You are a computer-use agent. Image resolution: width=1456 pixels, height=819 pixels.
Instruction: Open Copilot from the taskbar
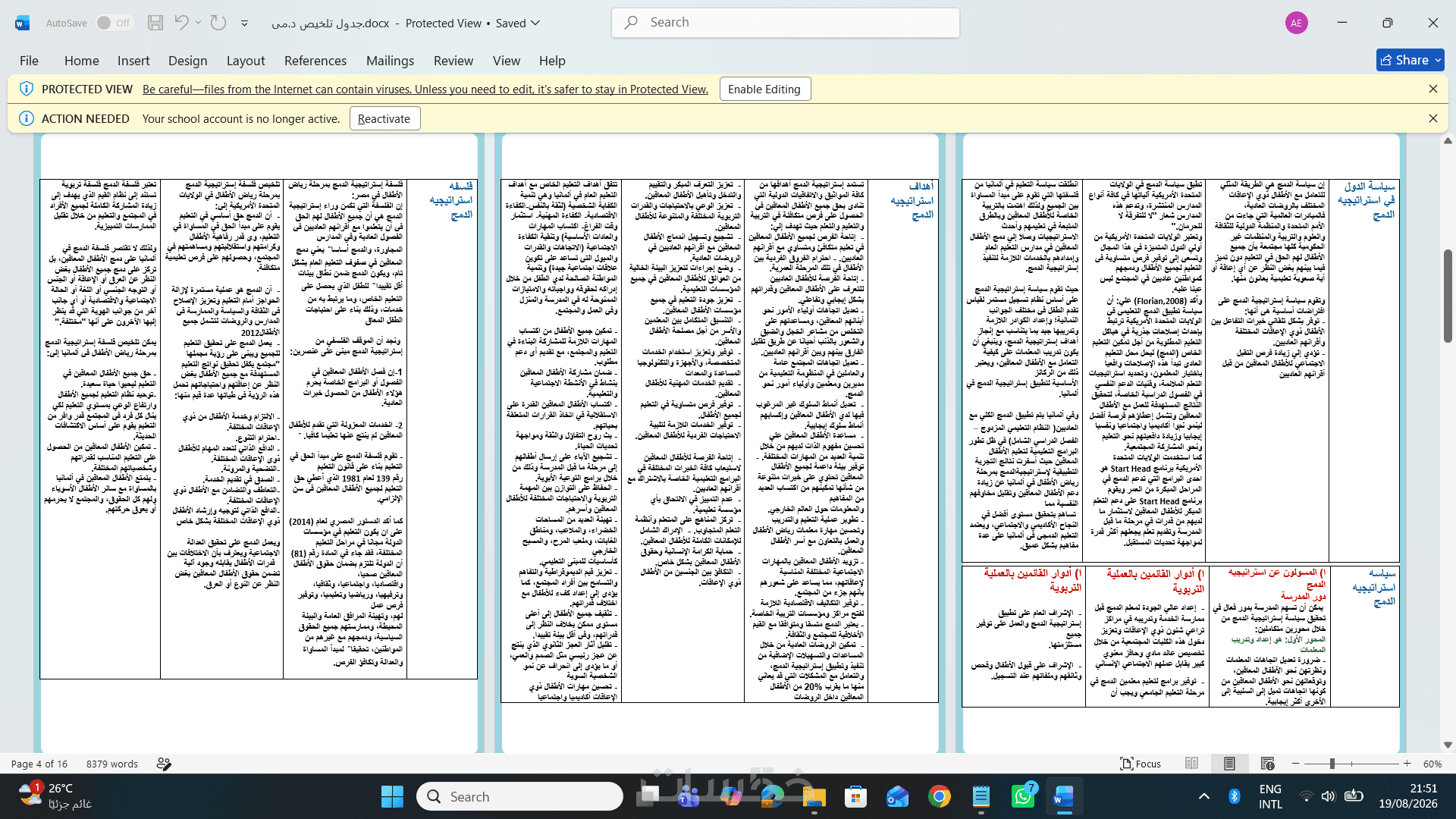click(x=731, y=797)
